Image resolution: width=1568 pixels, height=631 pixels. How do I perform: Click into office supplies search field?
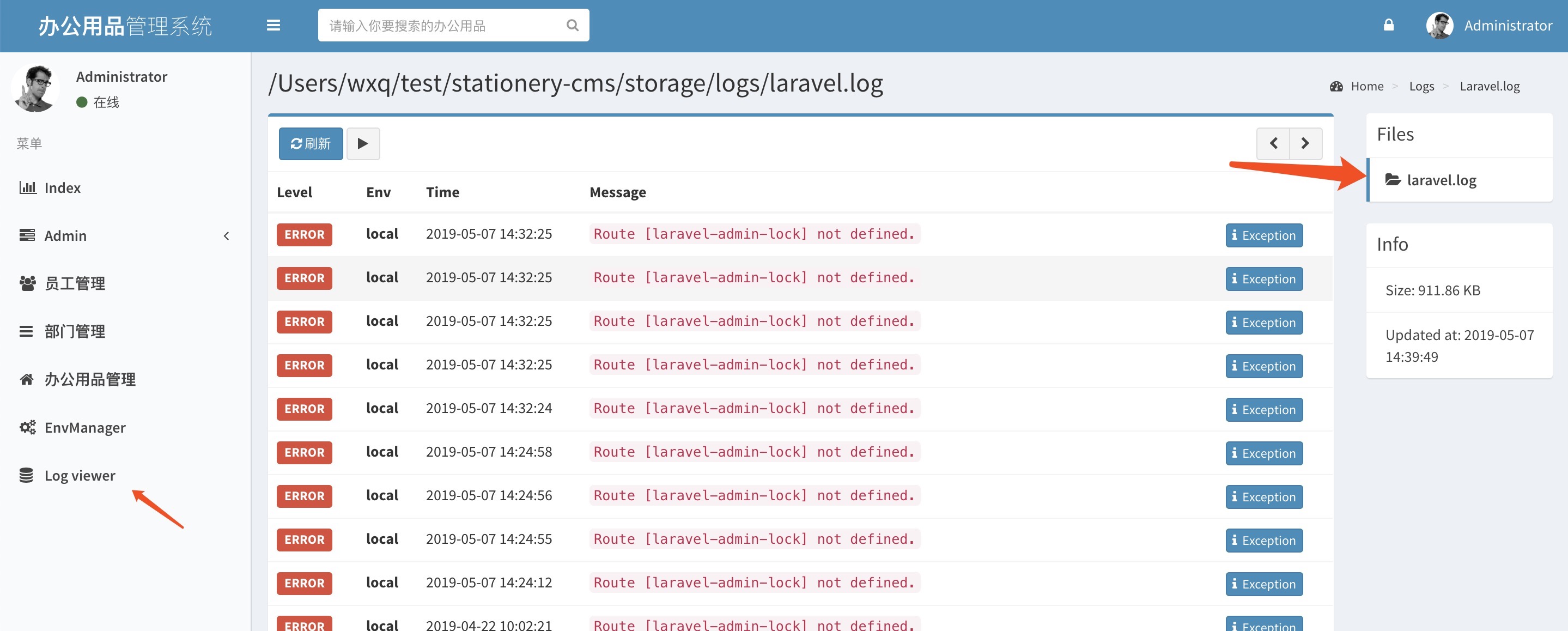pos(441,26)
